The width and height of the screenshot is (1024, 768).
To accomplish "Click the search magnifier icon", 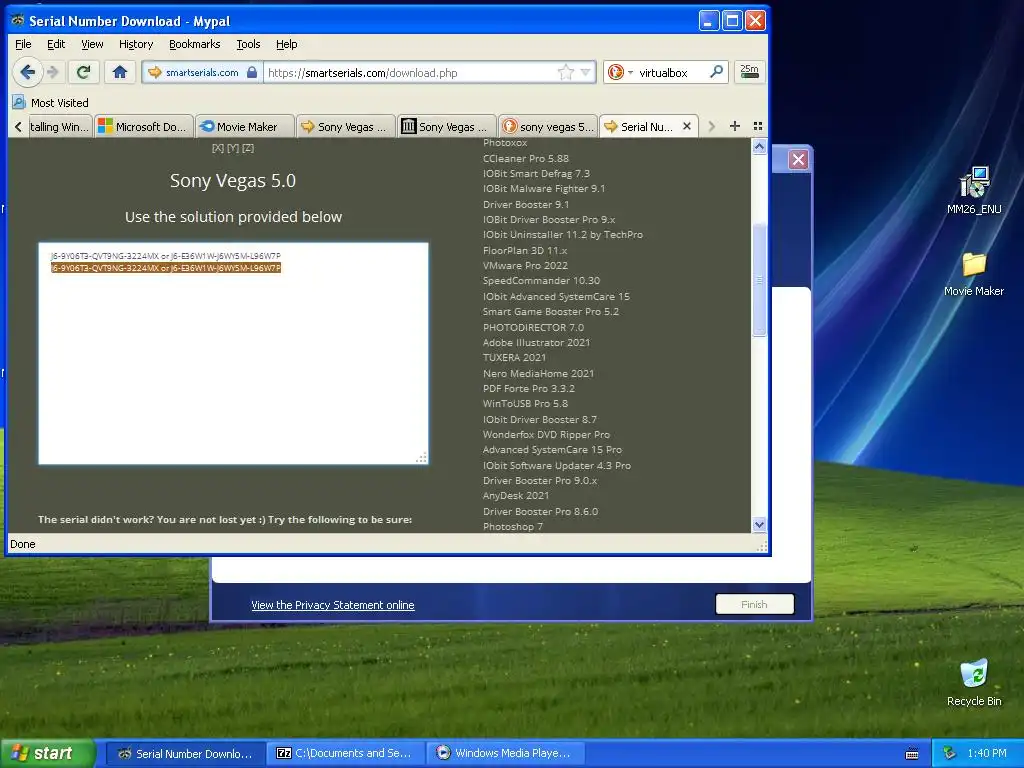I will 716,72.
